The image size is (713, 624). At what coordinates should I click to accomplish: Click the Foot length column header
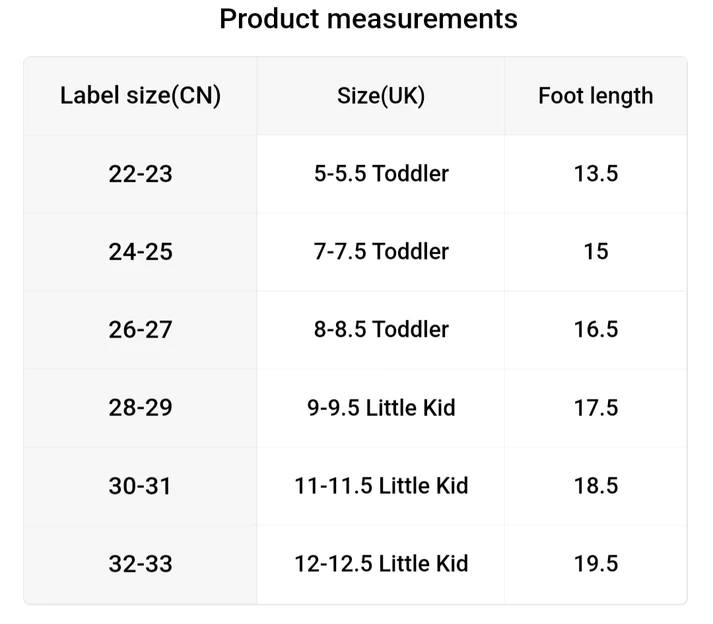[596, 96]
